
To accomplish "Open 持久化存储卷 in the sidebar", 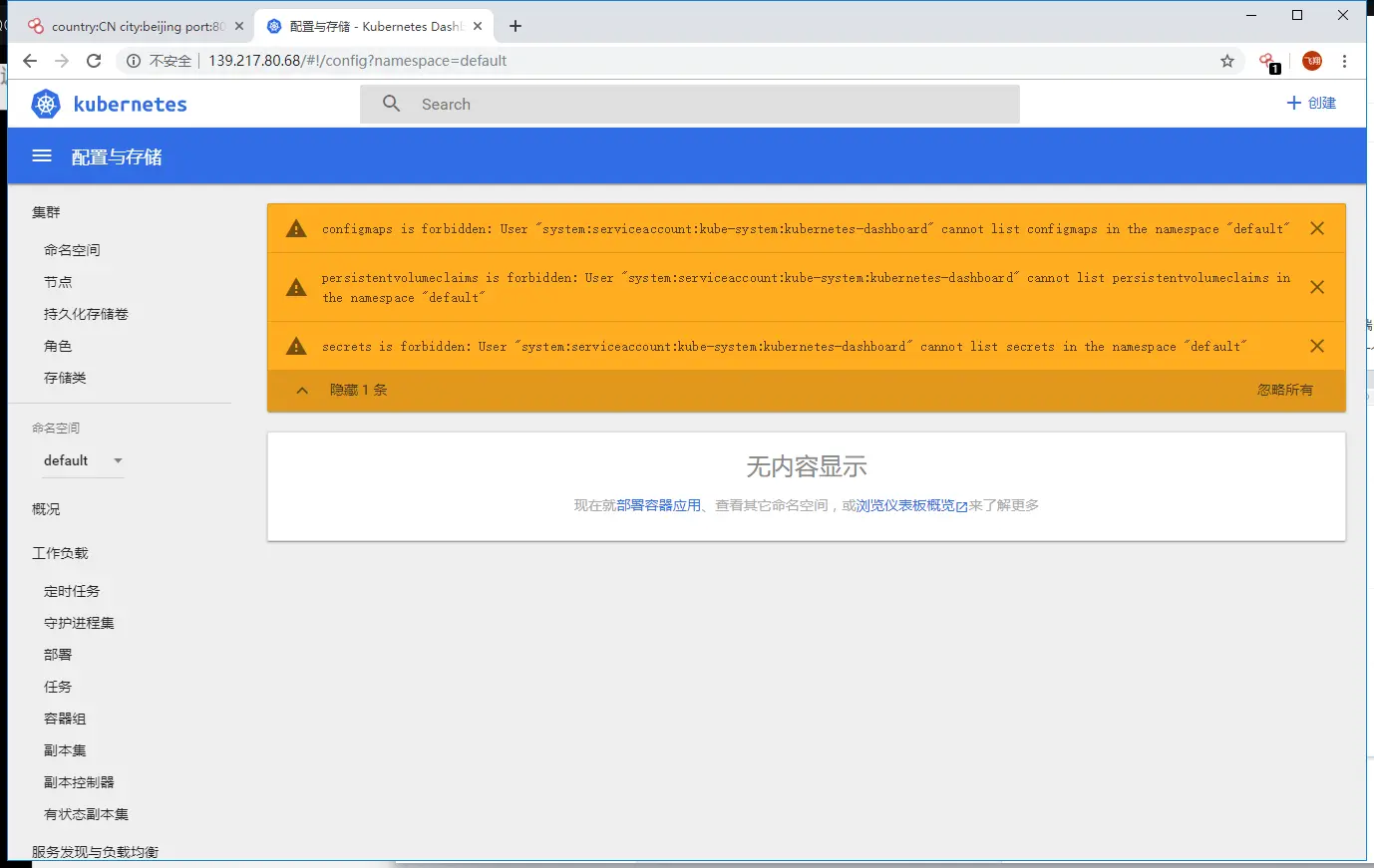I will (86, 314).
